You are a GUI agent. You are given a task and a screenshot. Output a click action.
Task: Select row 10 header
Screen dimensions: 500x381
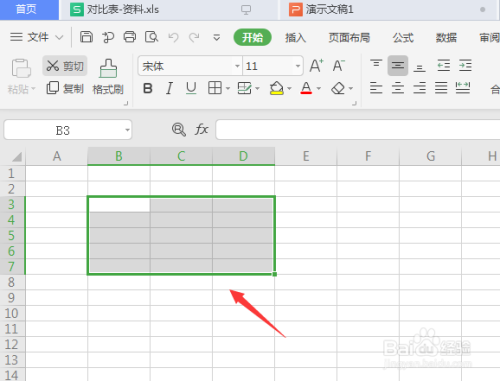point(12,313)
